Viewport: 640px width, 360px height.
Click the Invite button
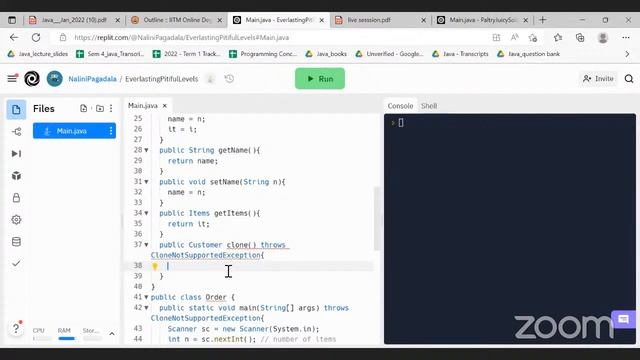(x=598, y=79)
